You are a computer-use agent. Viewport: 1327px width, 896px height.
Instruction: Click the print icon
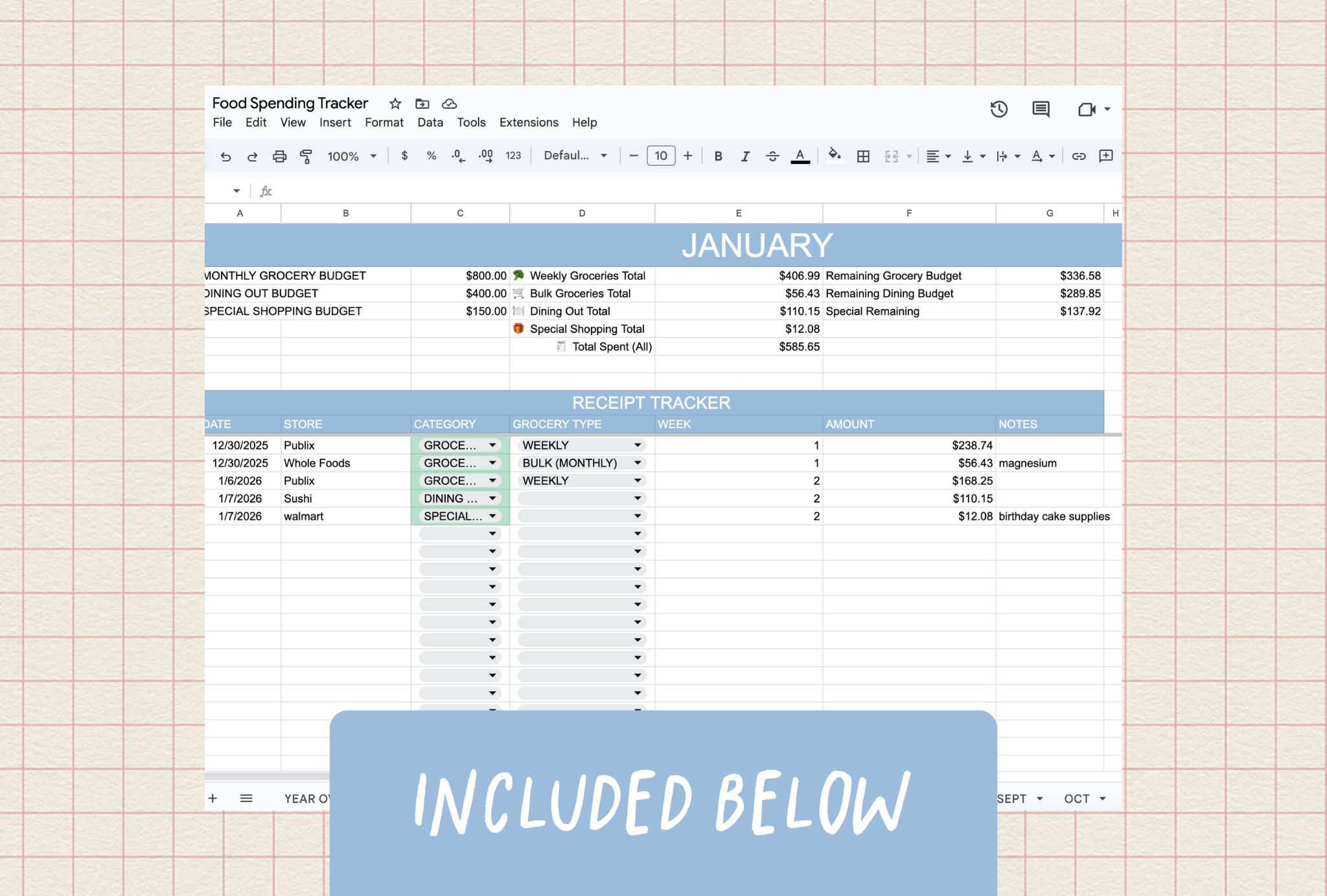click(279, 156)
